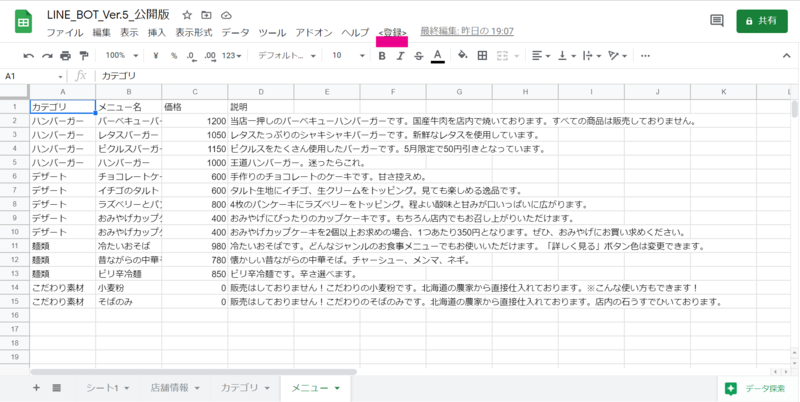Open the last edit history link

click(x=467, y=32)
